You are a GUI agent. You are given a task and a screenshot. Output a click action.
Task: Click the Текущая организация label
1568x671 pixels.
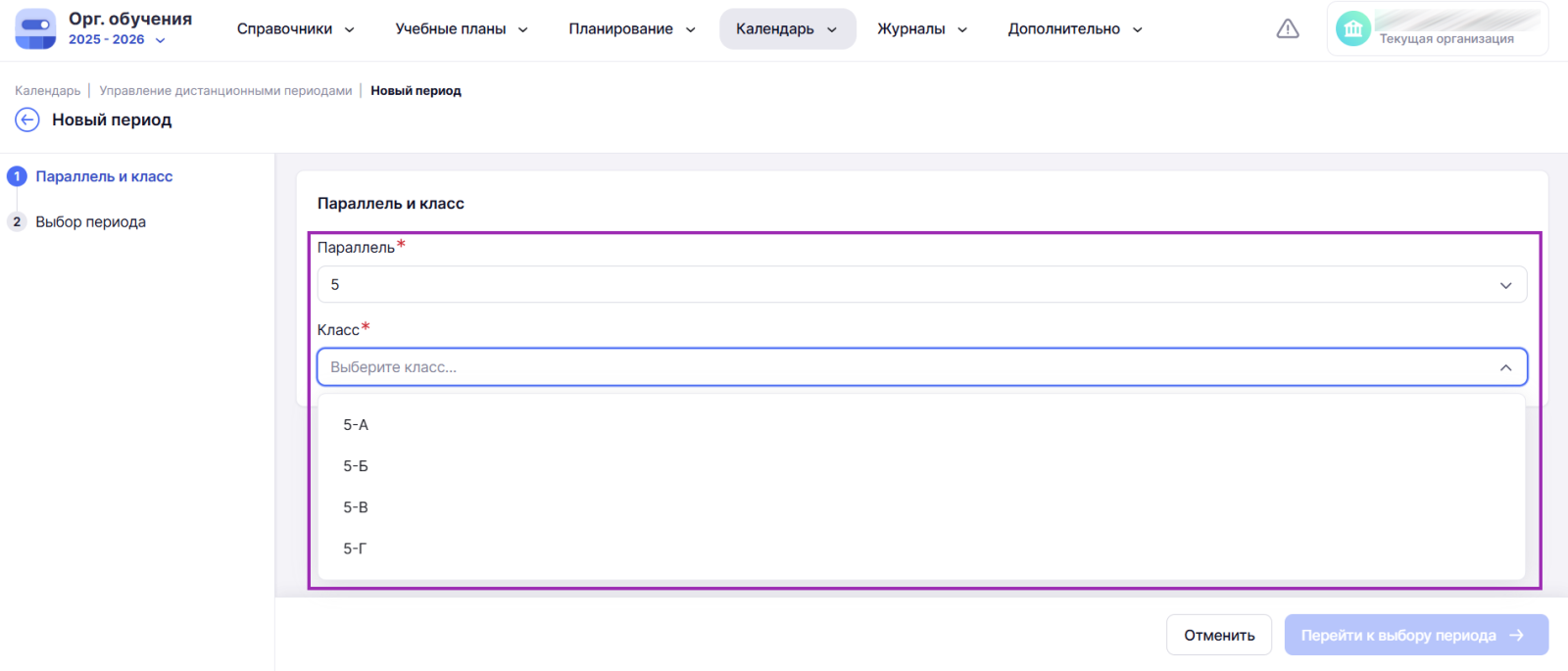click(1446, 39)
